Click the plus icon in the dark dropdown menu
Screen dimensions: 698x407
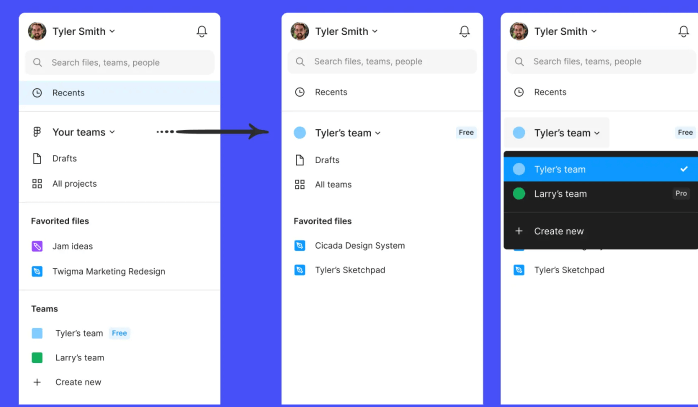pyautogui.click(x=518, y=231)
